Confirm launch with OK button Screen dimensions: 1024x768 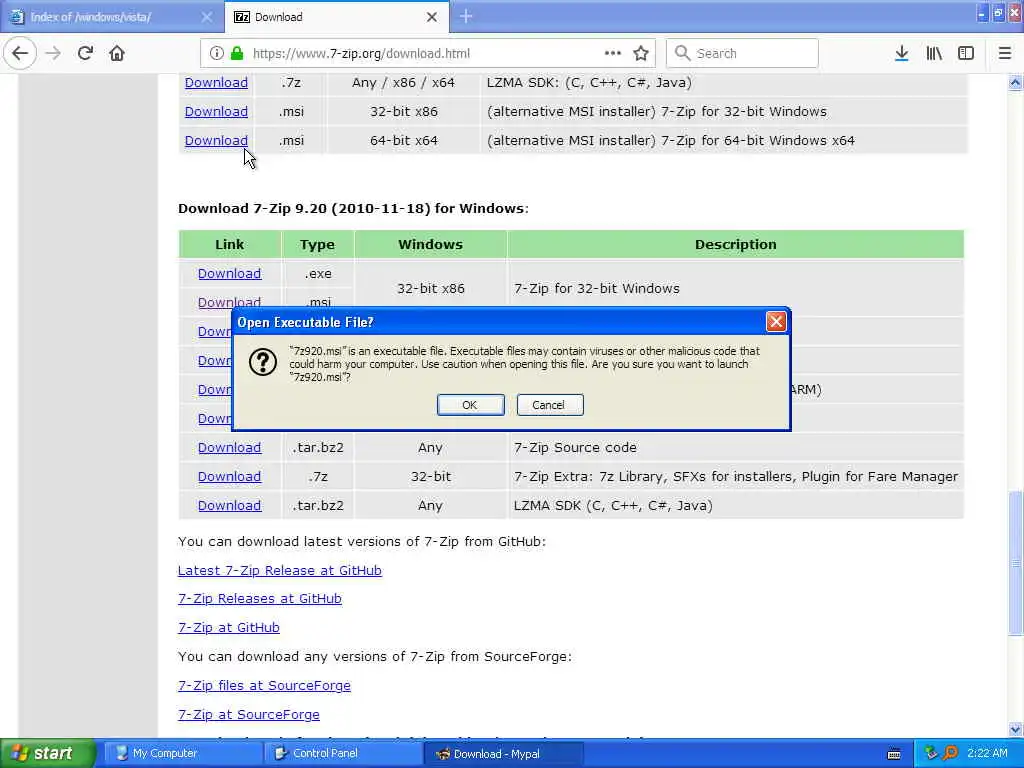(470, 405)
